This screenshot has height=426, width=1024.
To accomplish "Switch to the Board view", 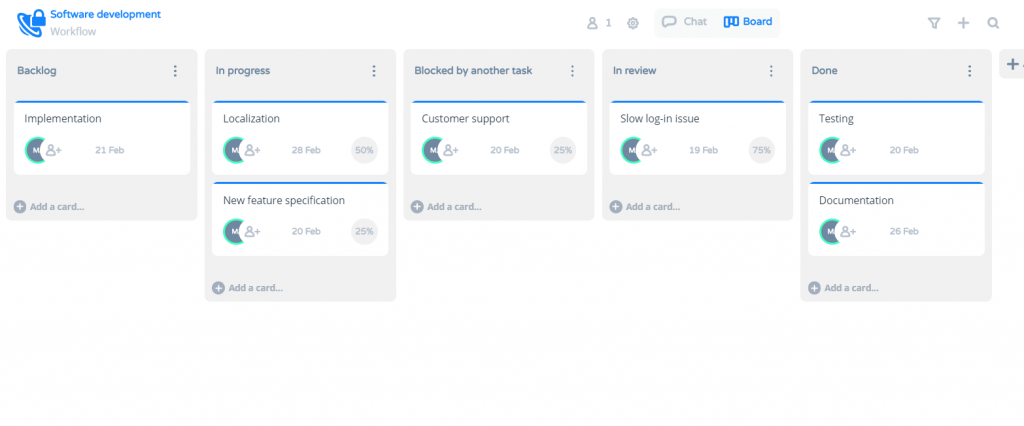I will 749,22.
